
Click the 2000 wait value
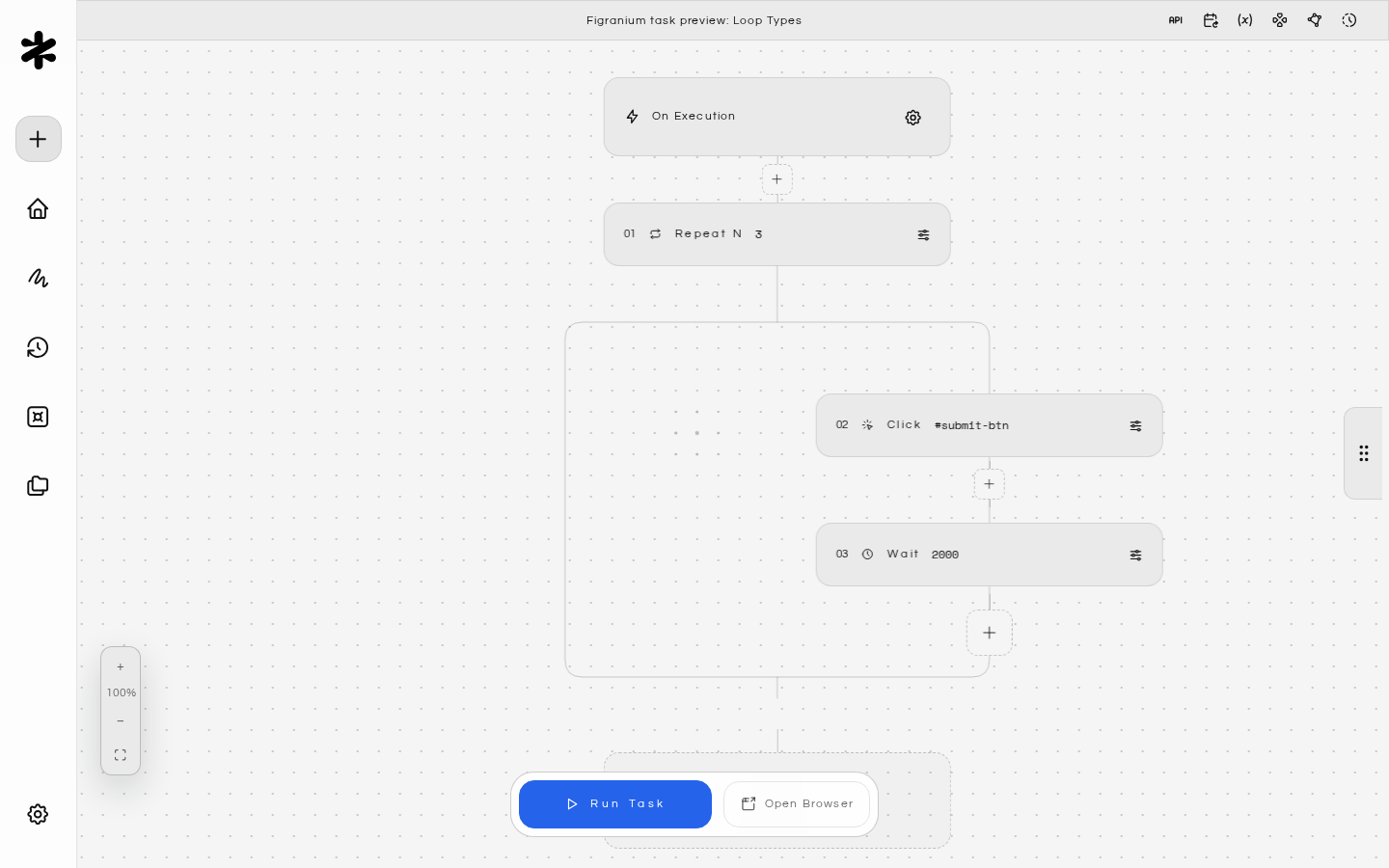945,555
